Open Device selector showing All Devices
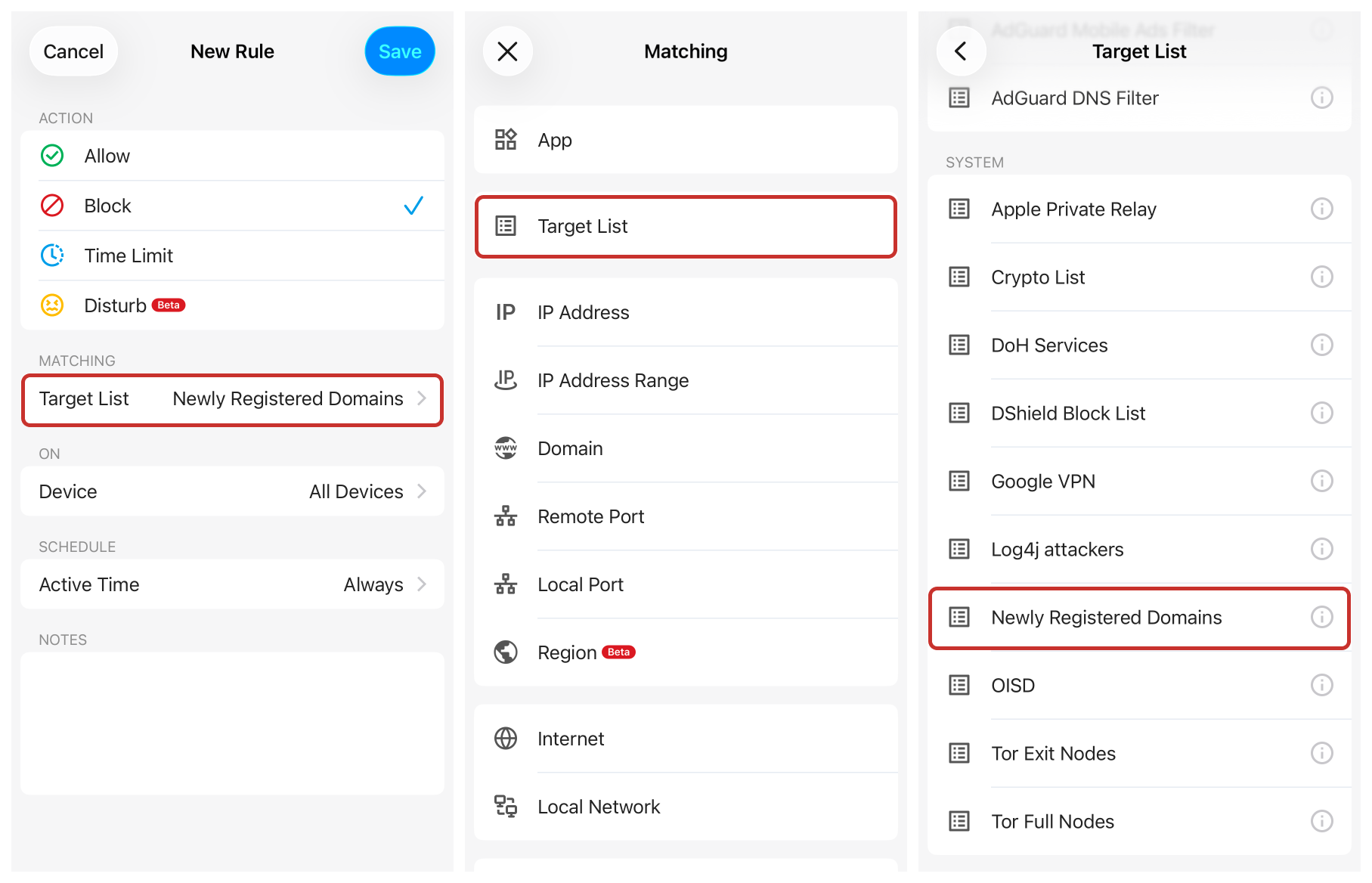 point(232,491)
